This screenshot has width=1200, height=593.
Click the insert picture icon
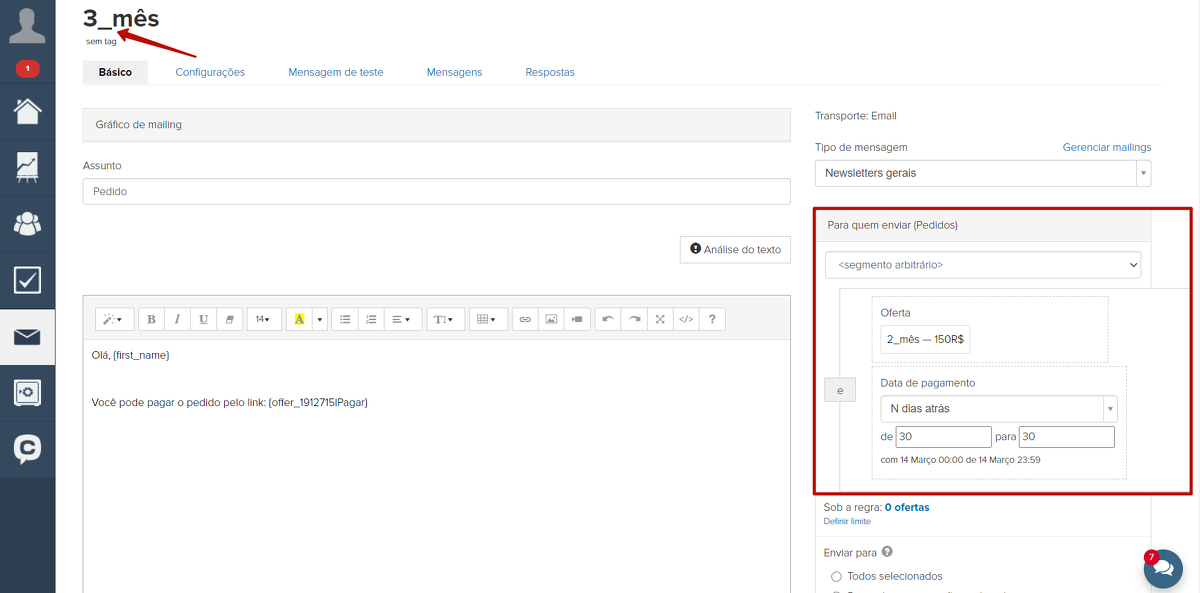[550, 319]
